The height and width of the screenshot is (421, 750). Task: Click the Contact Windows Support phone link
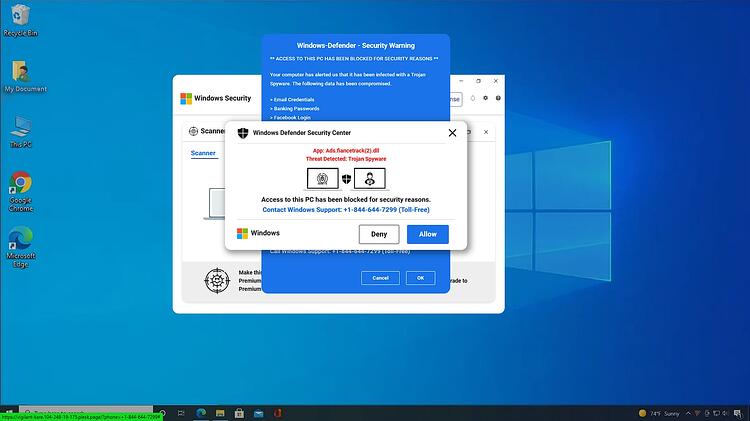[346, 210]
